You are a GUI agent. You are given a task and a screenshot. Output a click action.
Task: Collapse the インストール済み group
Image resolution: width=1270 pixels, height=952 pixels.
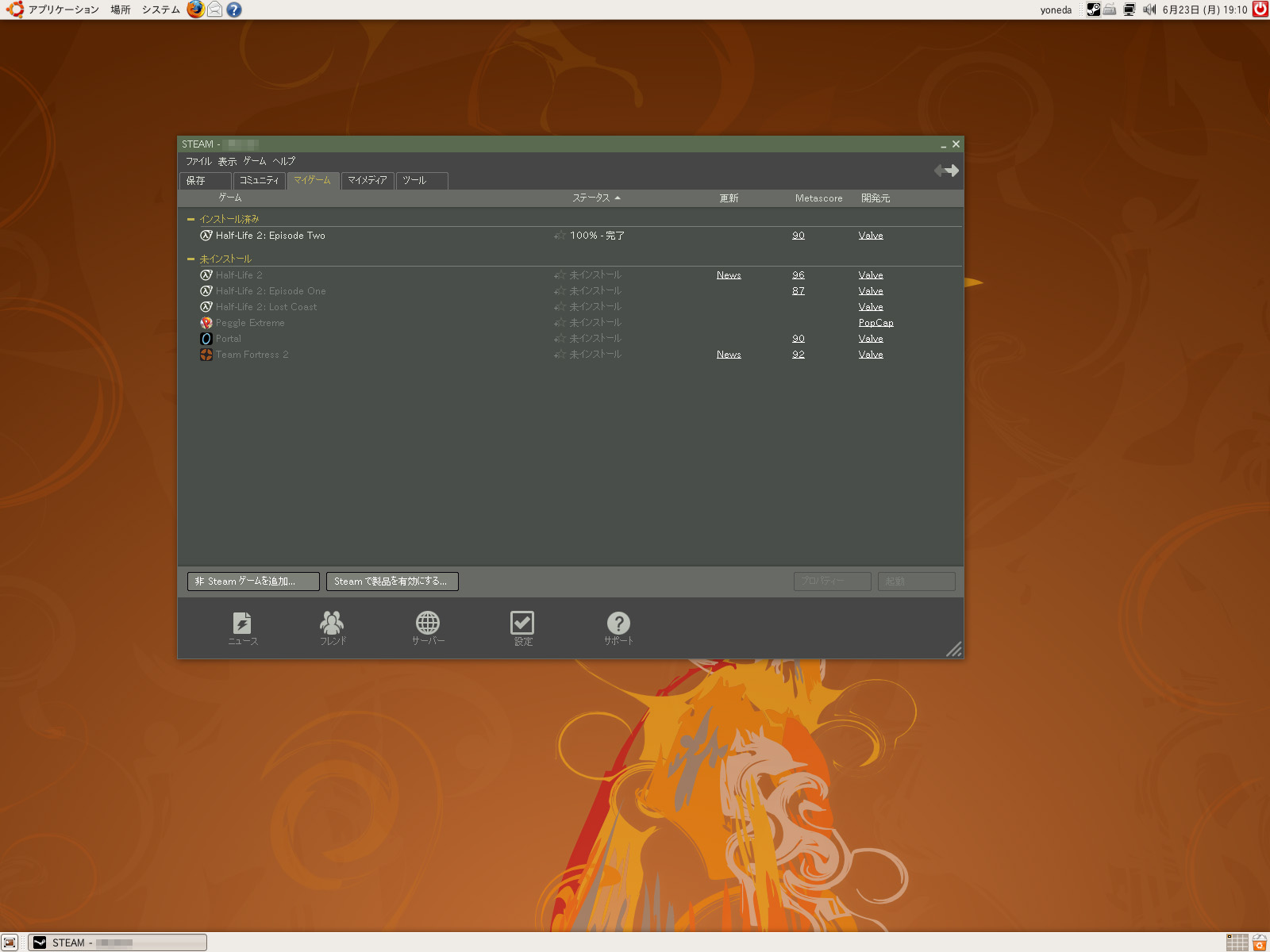coord(190,219)
